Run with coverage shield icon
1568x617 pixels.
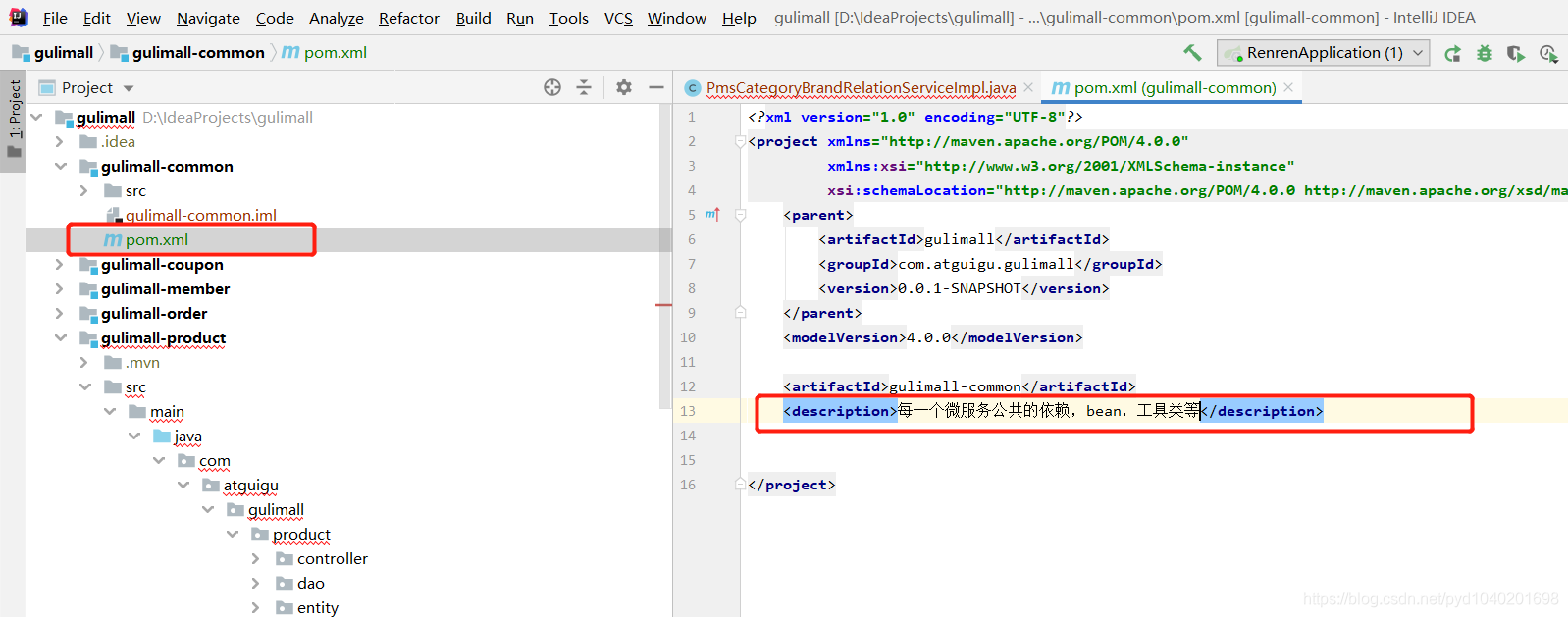coord(1516,53)
